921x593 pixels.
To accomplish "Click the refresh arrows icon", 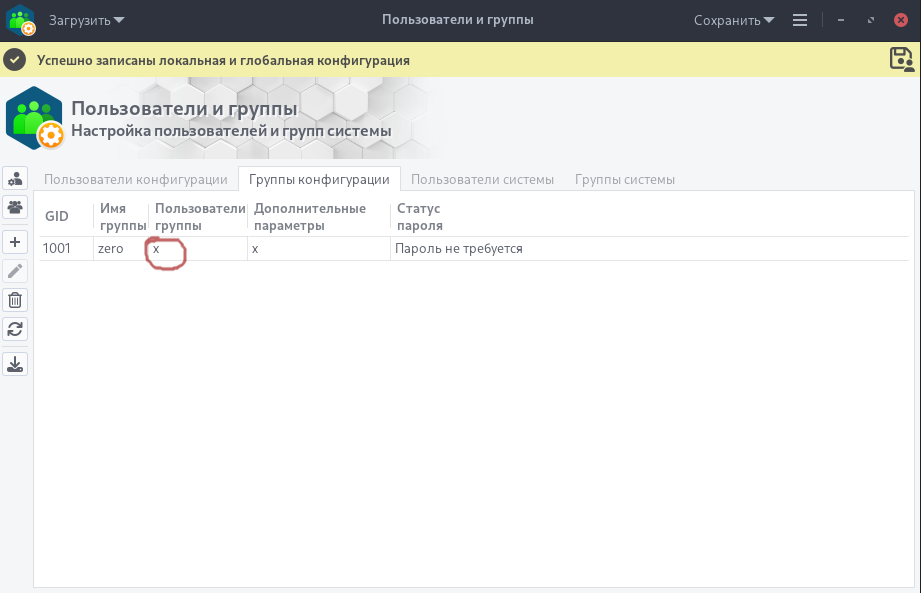I will click(15, 328).
